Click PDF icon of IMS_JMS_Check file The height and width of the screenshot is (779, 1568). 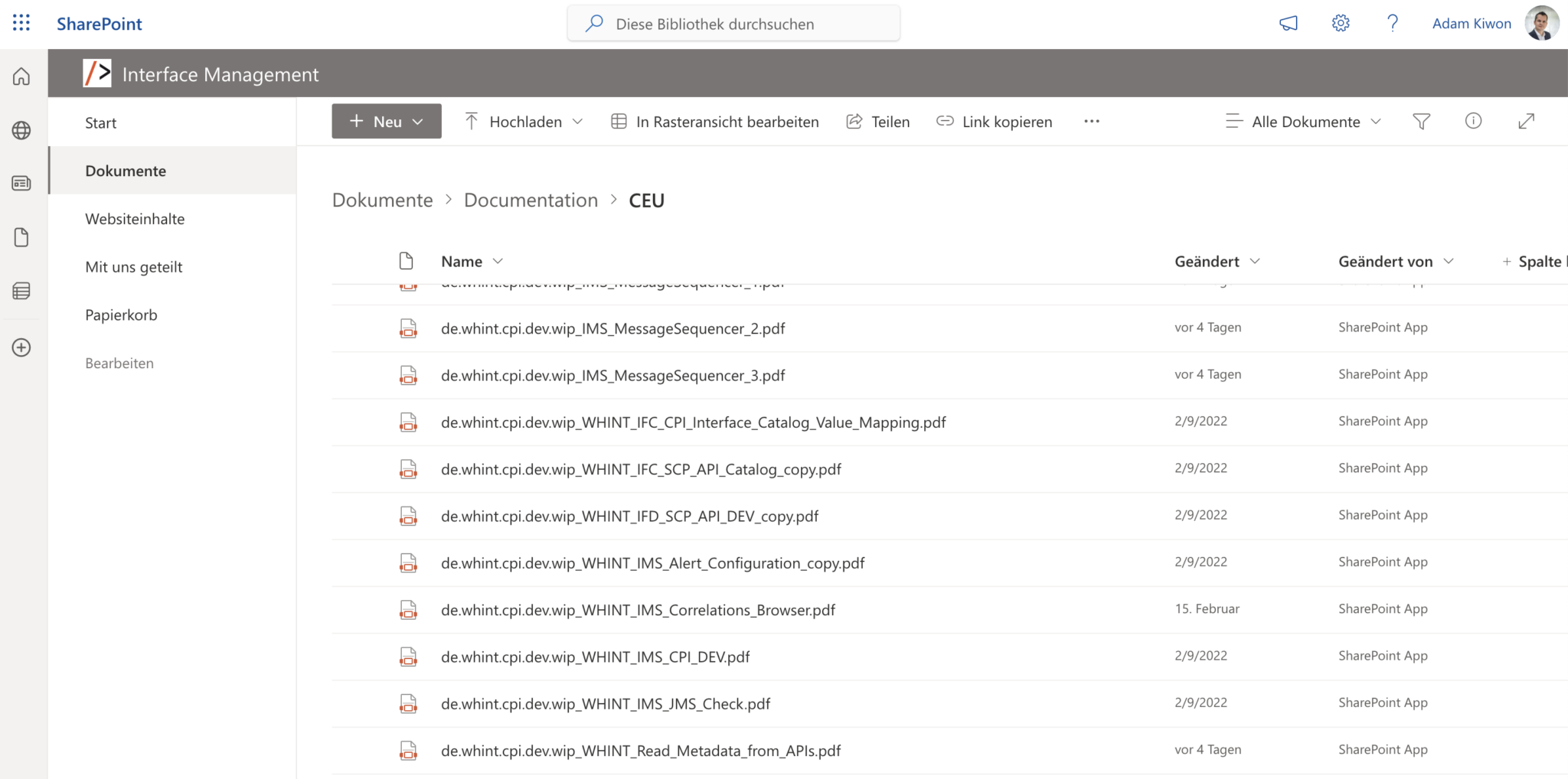point(409,704)
